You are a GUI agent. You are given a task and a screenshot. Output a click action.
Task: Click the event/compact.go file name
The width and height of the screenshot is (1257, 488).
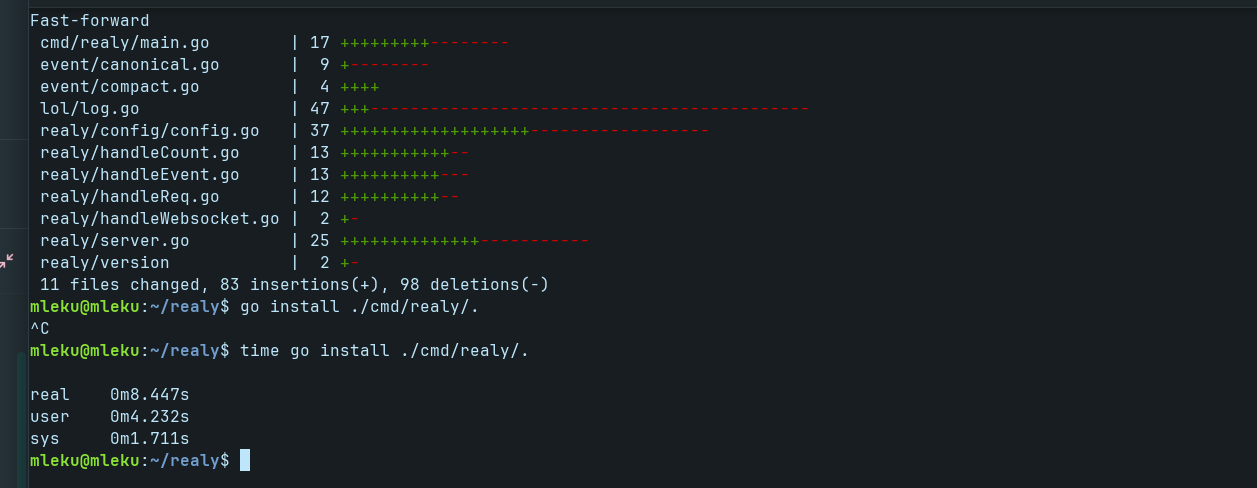[120, 87]
